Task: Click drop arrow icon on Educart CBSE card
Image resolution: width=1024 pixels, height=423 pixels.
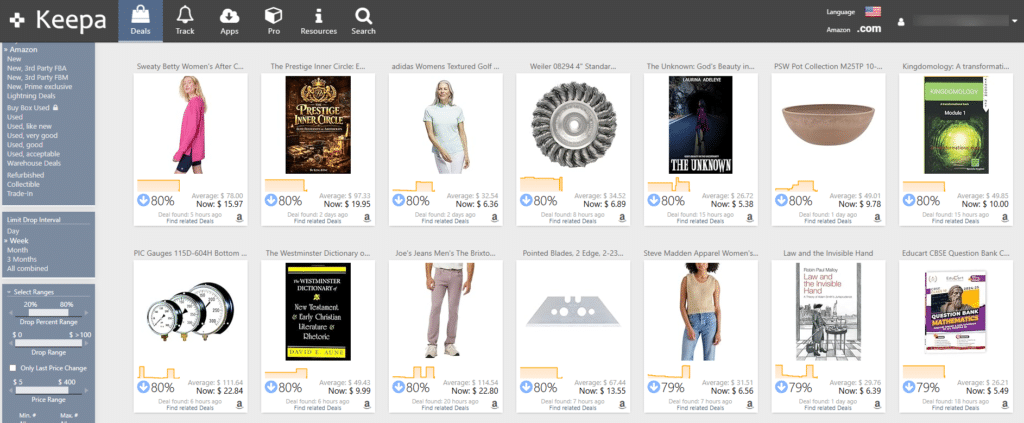Action: [x=909, y=387]
